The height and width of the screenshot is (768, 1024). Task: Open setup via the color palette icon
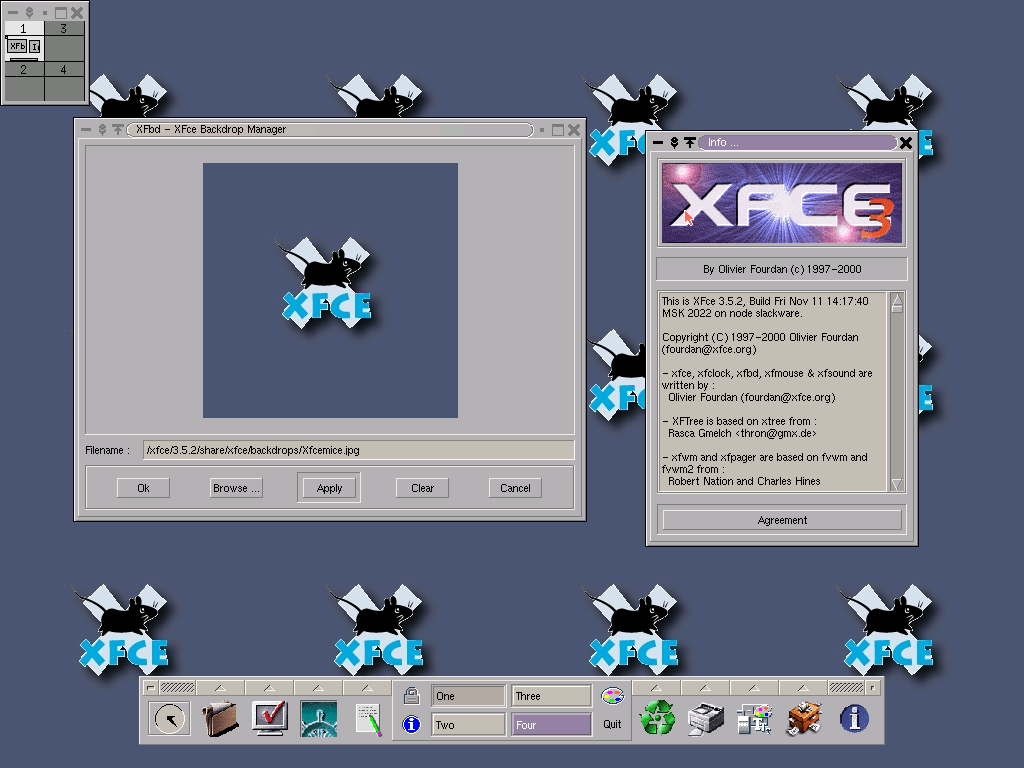613,696
